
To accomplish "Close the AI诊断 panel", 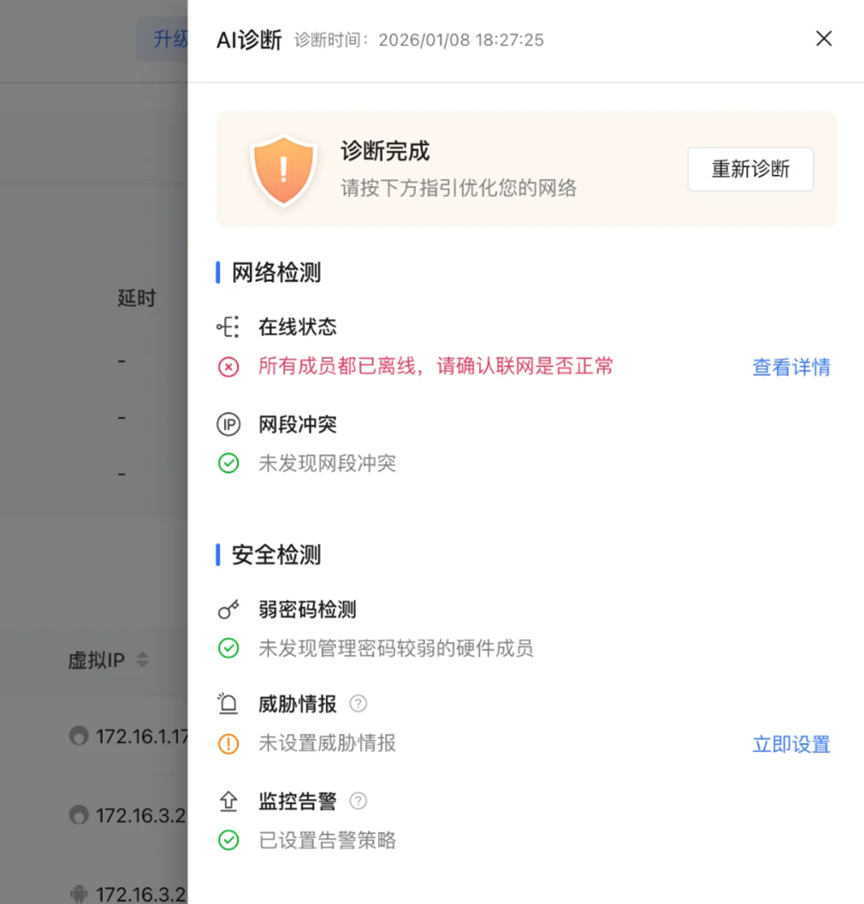I will (x=823, y=38).
